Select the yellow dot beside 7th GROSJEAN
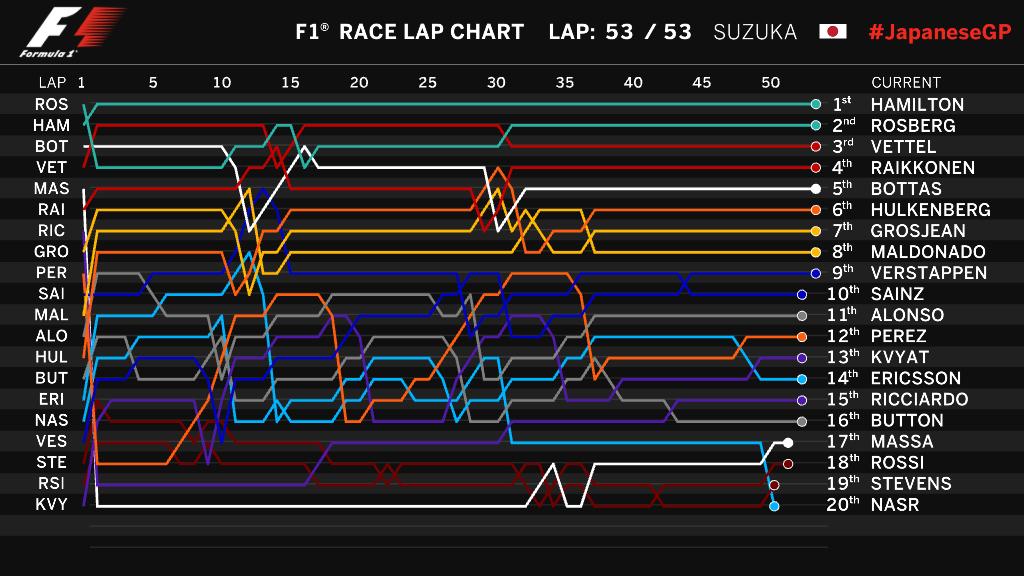 point(816,231)
